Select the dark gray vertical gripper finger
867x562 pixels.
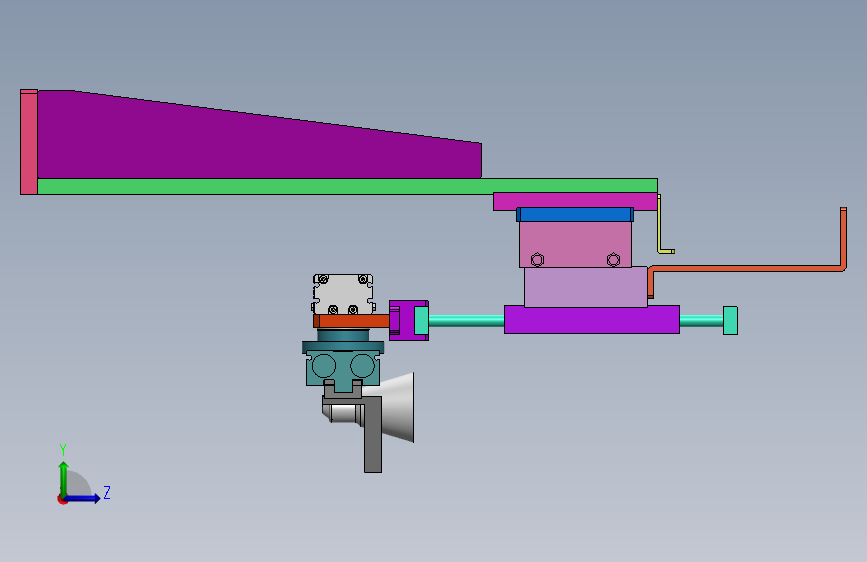pyautogui.click(x=373, y=434)
